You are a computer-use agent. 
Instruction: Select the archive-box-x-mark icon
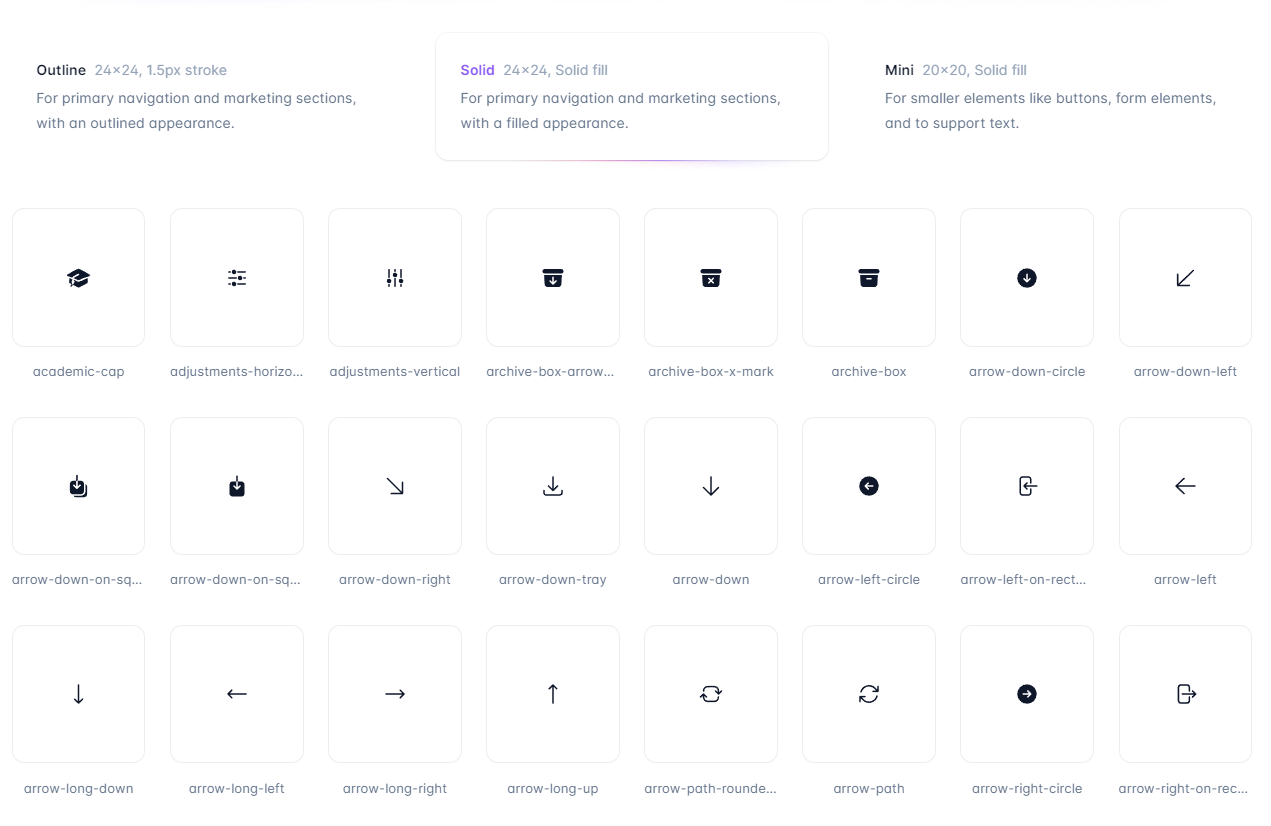(711, 278)
